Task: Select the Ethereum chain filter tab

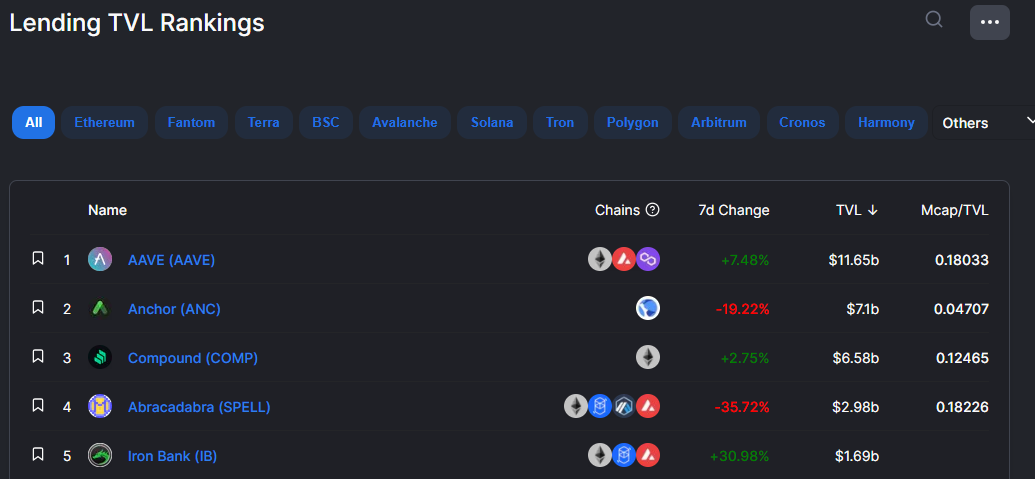Action: (x=104, y=123)
